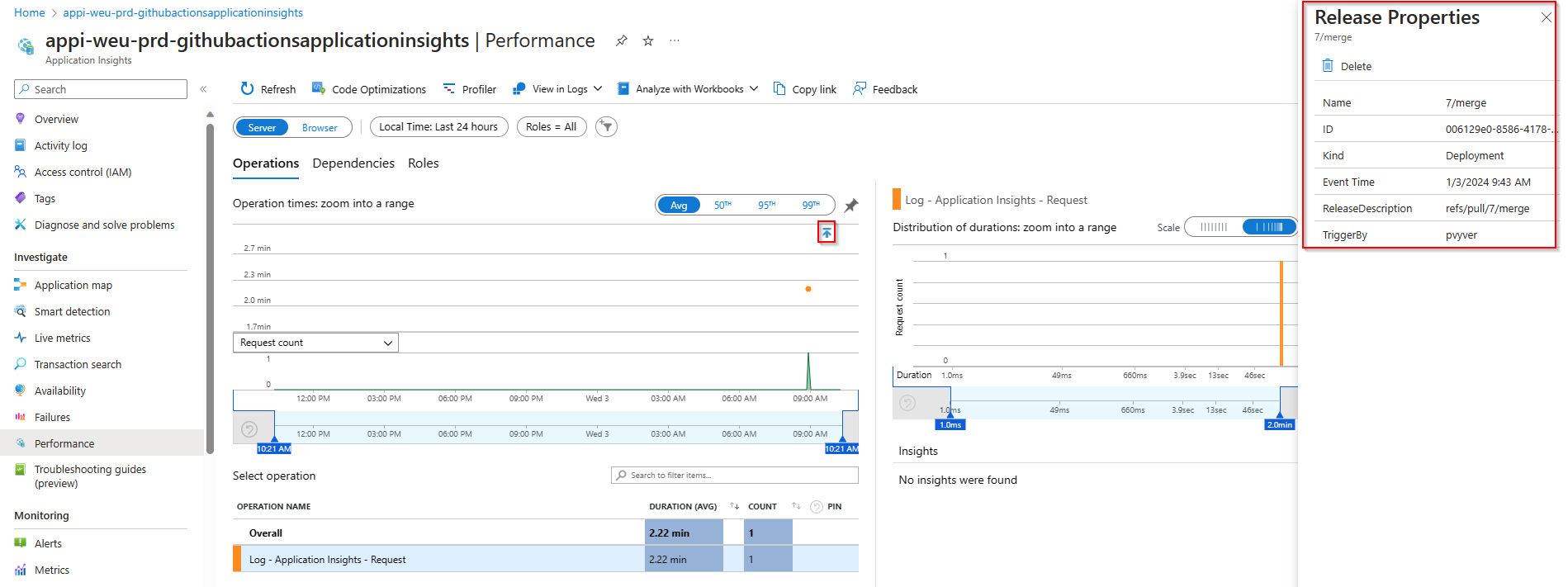Click the orange data point on the chart

point(808,289)
